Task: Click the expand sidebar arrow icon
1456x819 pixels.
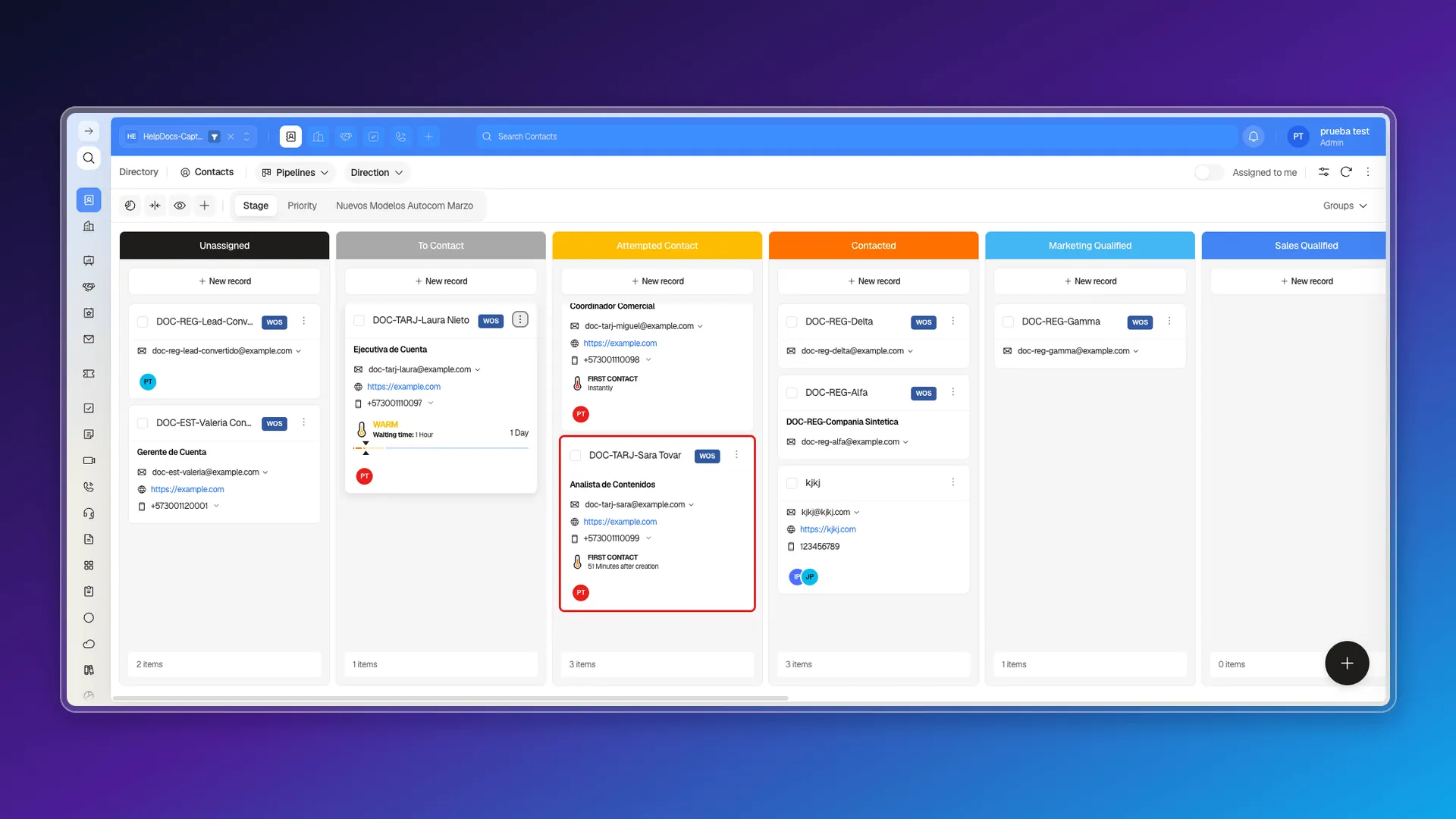Action: click(x=89, y=131)
